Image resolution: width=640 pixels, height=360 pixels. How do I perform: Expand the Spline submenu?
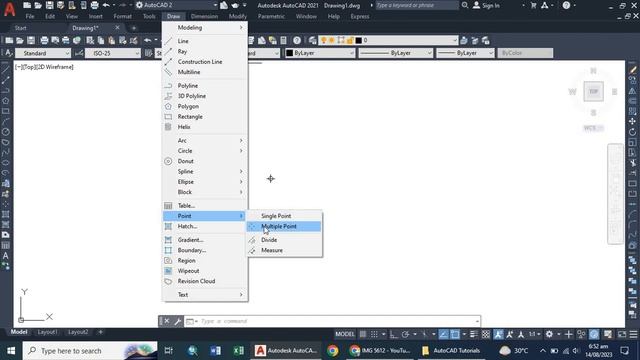[205, 171]
